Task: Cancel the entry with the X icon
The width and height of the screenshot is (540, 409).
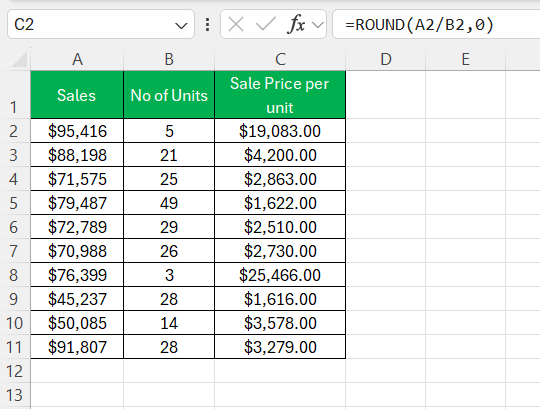Action: tap(236, 25)
